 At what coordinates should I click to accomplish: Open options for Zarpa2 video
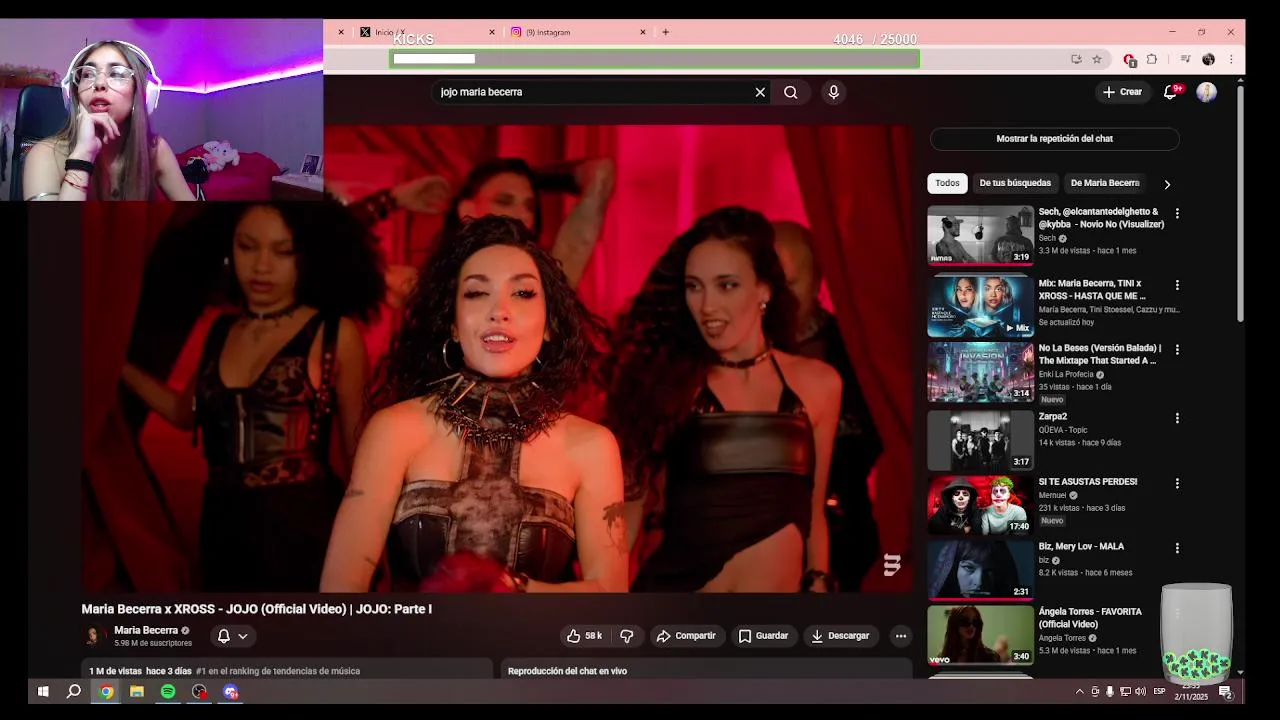pos(1177,418)
